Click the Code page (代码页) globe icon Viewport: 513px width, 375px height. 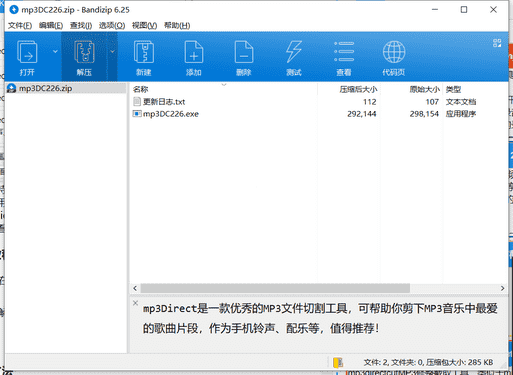394,58
